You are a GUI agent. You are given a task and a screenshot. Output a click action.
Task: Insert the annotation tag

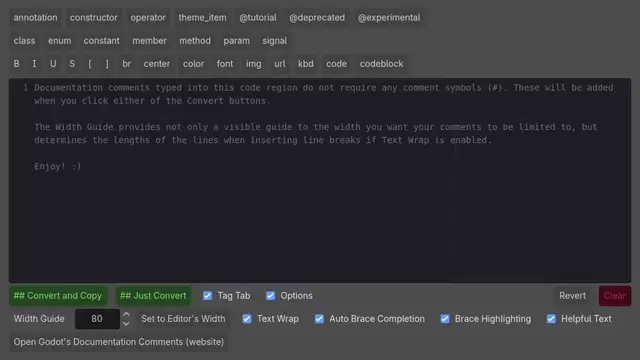pyautogui.click(x=36, y=18)
